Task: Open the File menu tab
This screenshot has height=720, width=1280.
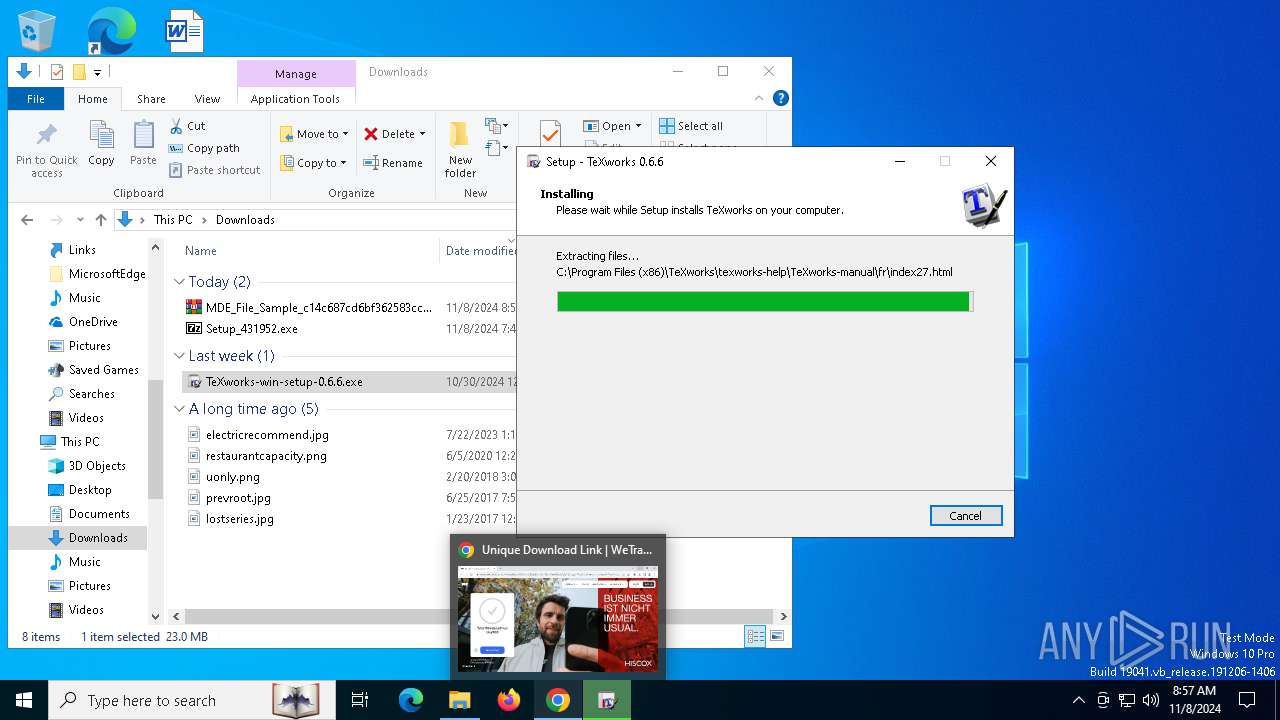Action: click(x=36, y=99)
